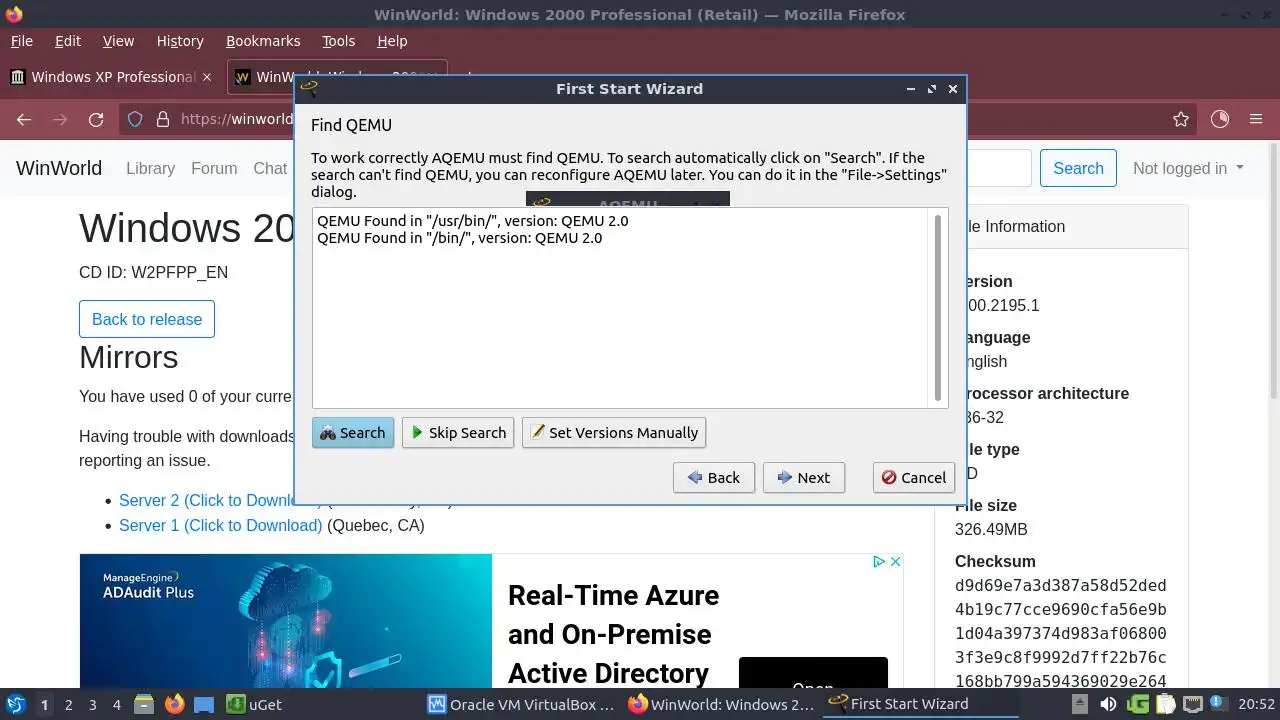The width and height of the screenshot is (1280, 720).
Task: Open the Forum link in WinWorld navbar
Action: [x=214, y=168]
